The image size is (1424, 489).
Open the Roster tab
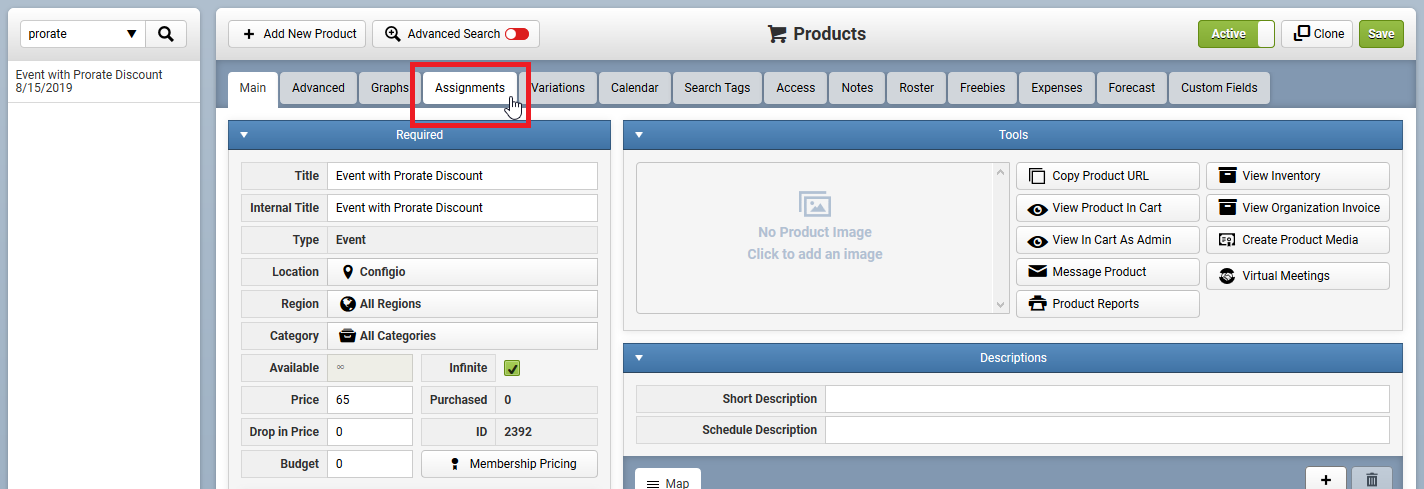(916, 88)
